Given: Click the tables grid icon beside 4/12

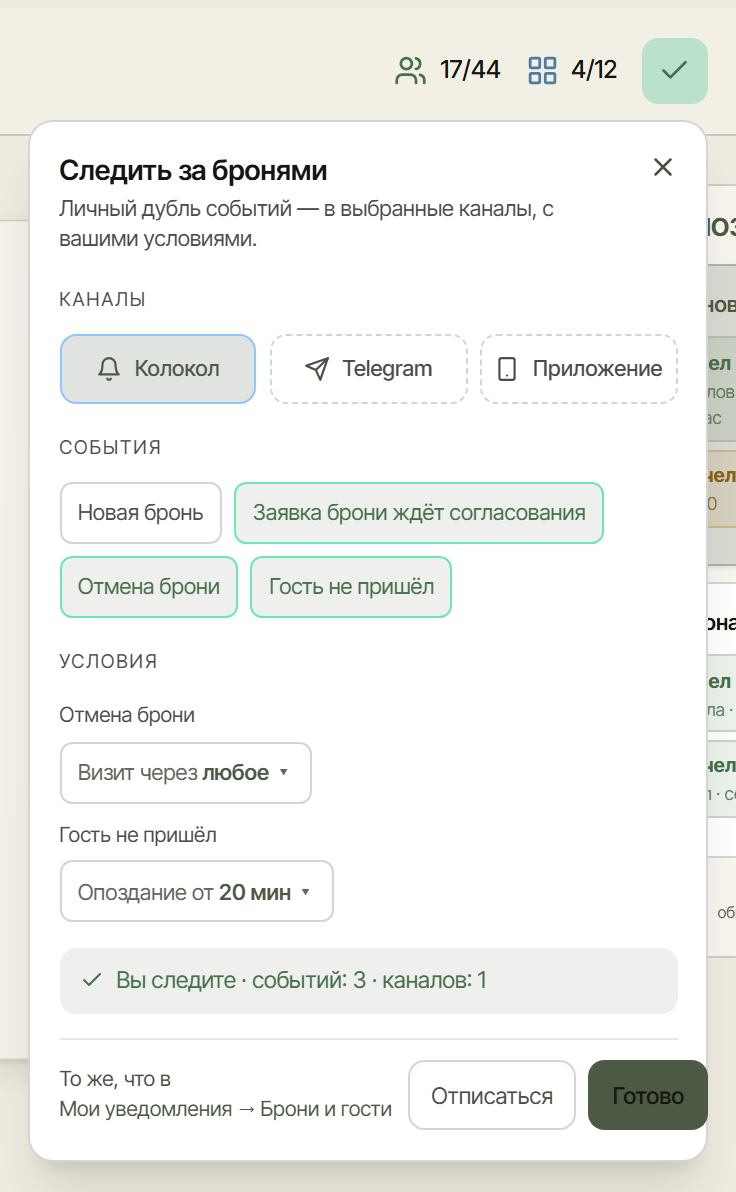Looking at the screenshot, I should click(x=542, y=71).
